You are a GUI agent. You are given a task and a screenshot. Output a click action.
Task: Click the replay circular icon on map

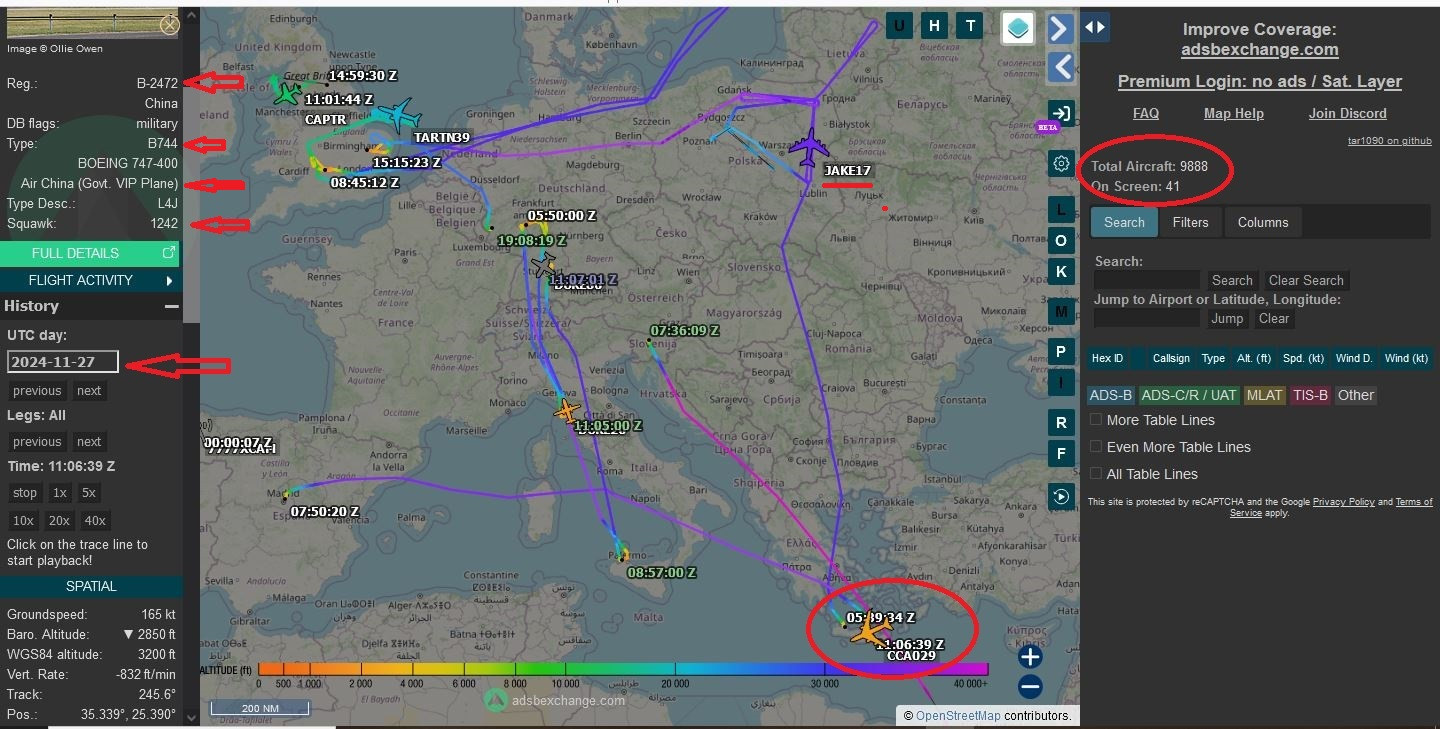(x=1060, y=497)
